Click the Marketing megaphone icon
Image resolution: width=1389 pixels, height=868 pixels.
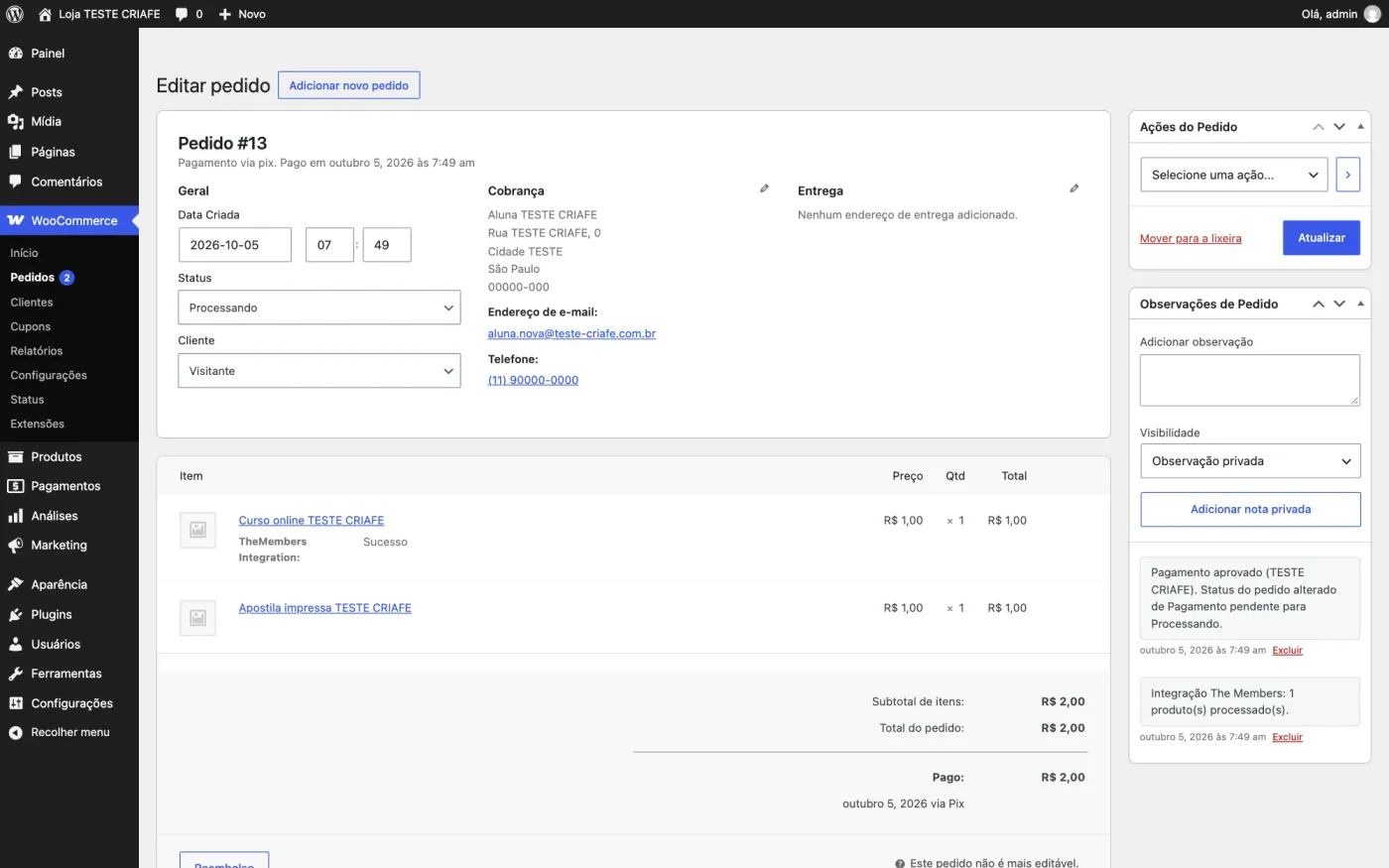16,545
